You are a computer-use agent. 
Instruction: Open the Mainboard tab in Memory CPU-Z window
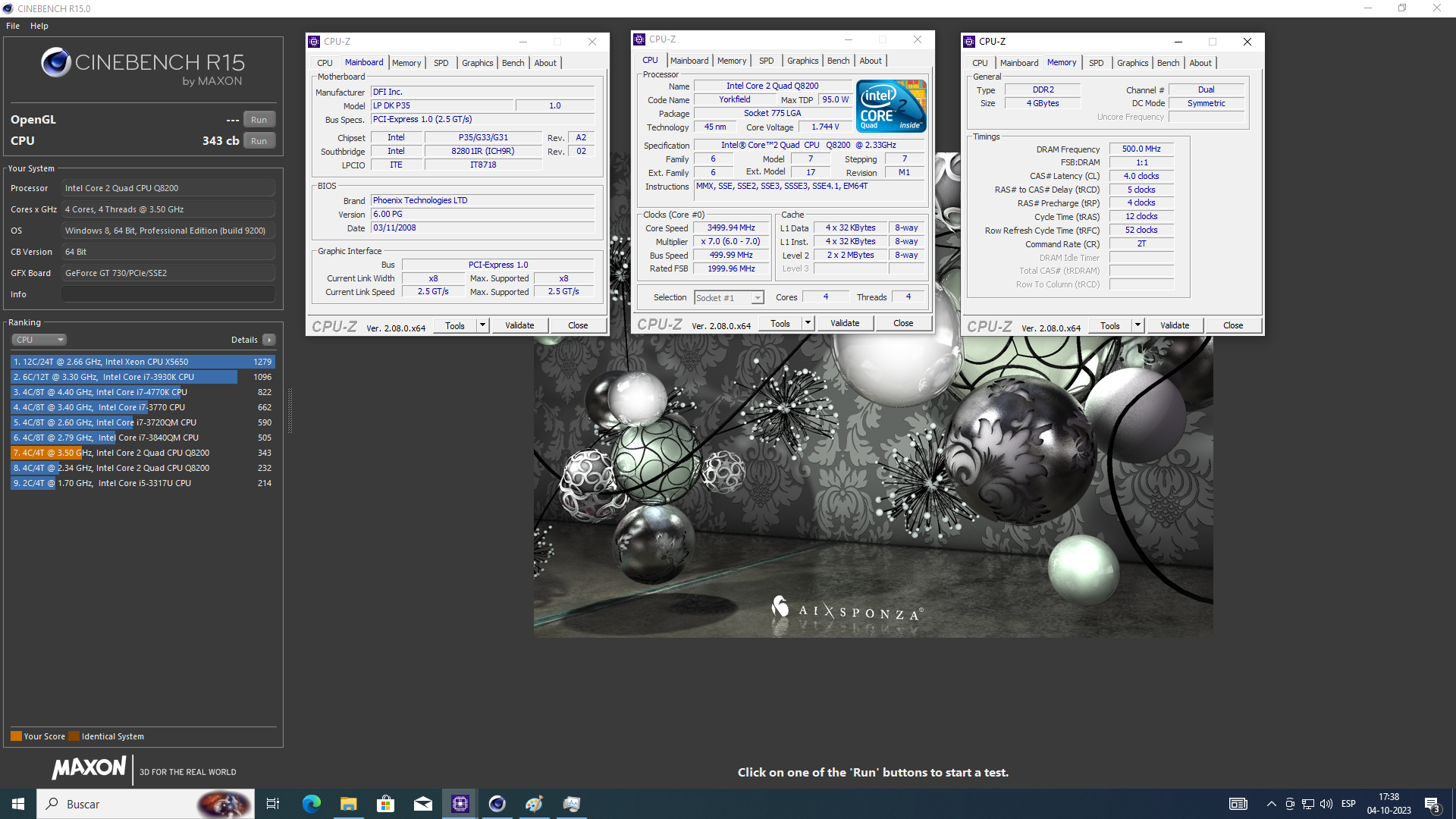click(1019, 63)
